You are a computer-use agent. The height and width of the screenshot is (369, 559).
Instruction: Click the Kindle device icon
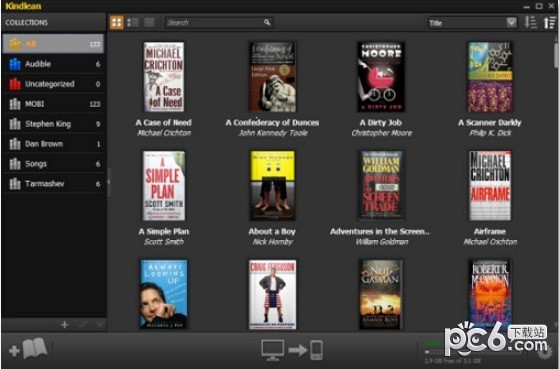click(316, 350)
